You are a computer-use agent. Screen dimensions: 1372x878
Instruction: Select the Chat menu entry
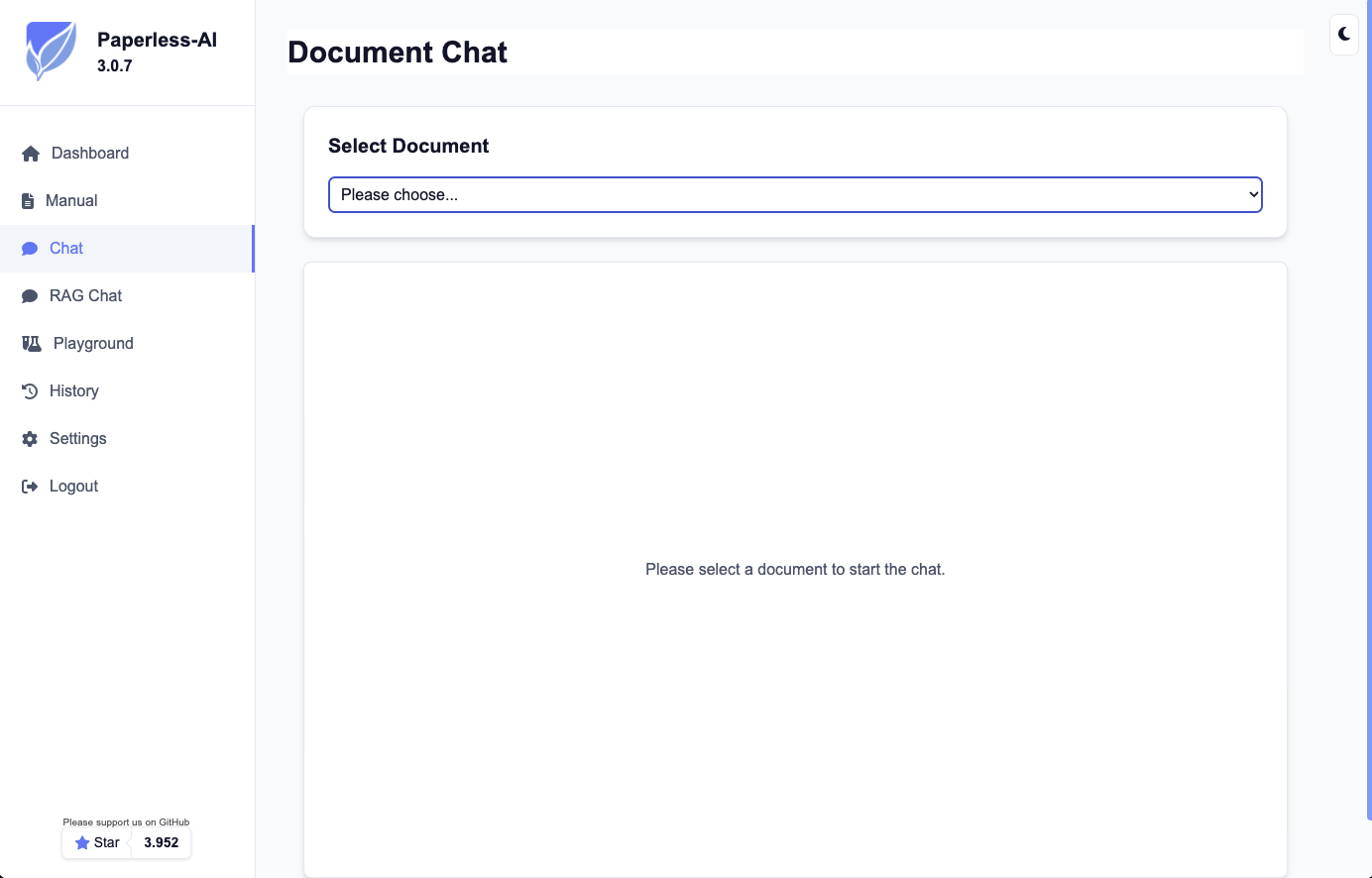tap(127, 249)
